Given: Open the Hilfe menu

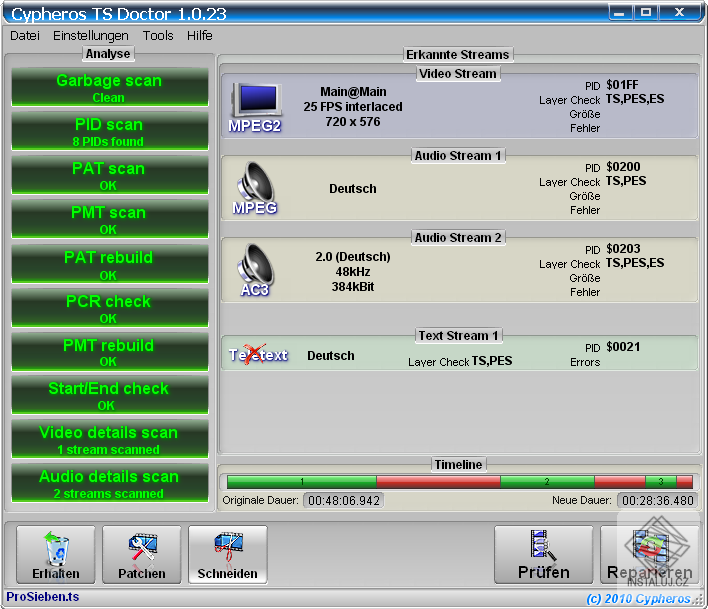Looking at the screenshot, I should point(199,35).
